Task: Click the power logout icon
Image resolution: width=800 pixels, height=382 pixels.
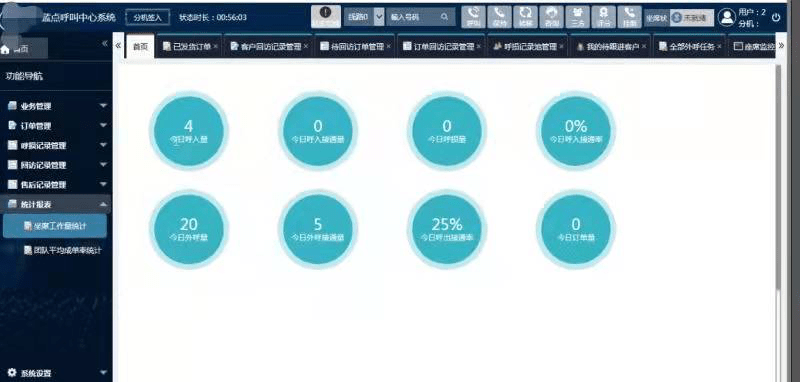Action: pos(776,17)
